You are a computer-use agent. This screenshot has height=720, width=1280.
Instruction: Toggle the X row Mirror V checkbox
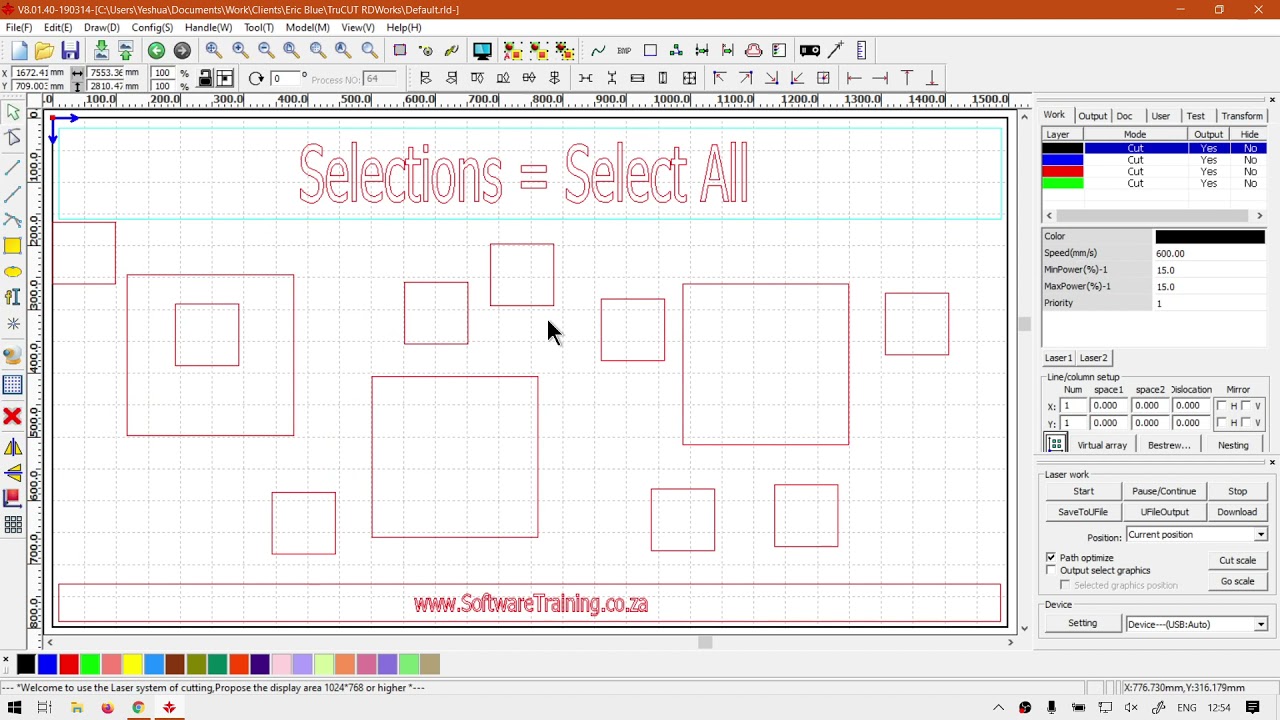pos(1246,406)
